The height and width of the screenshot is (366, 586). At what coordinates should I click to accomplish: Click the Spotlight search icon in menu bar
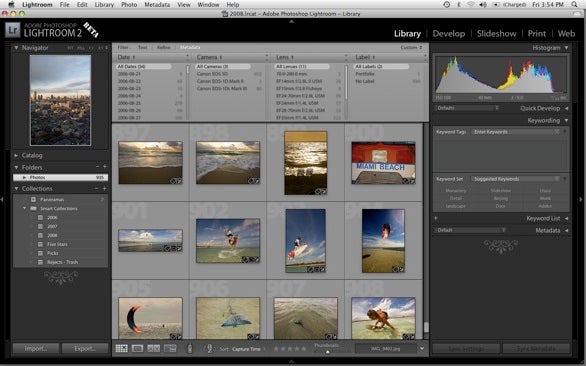coord(574,4)
